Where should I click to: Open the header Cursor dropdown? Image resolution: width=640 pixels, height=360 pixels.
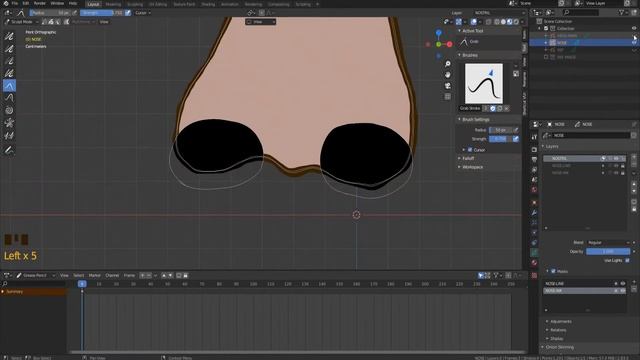(143, 13)
